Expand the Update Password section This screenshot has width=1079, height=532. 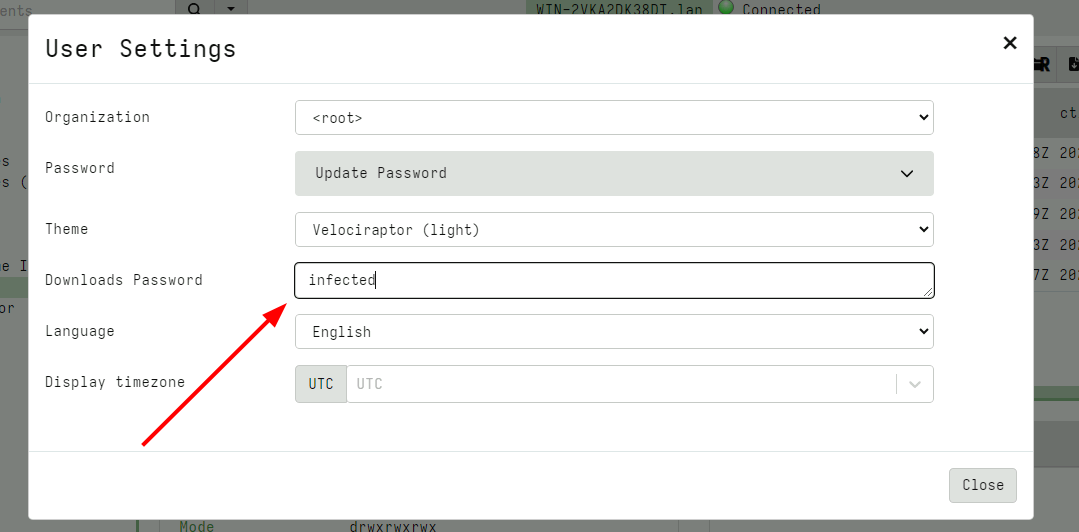[614, 173]
